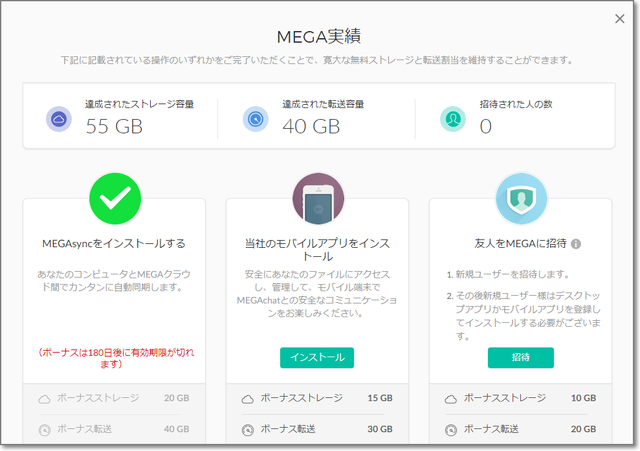Click the 40 GB transfer value
The width and height of the screenshot is (640, 451).
[311, 126]
